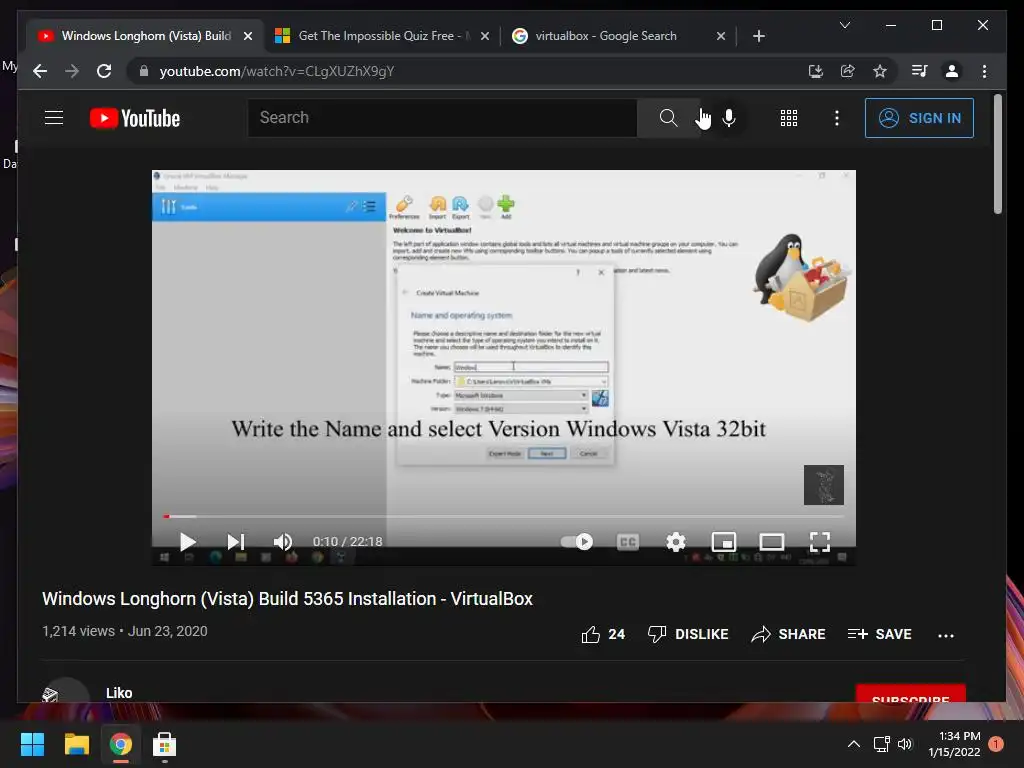The height and width of the screenshot is (768, 1024).
Task: Click the DISLIKE button
Action: 688,634
